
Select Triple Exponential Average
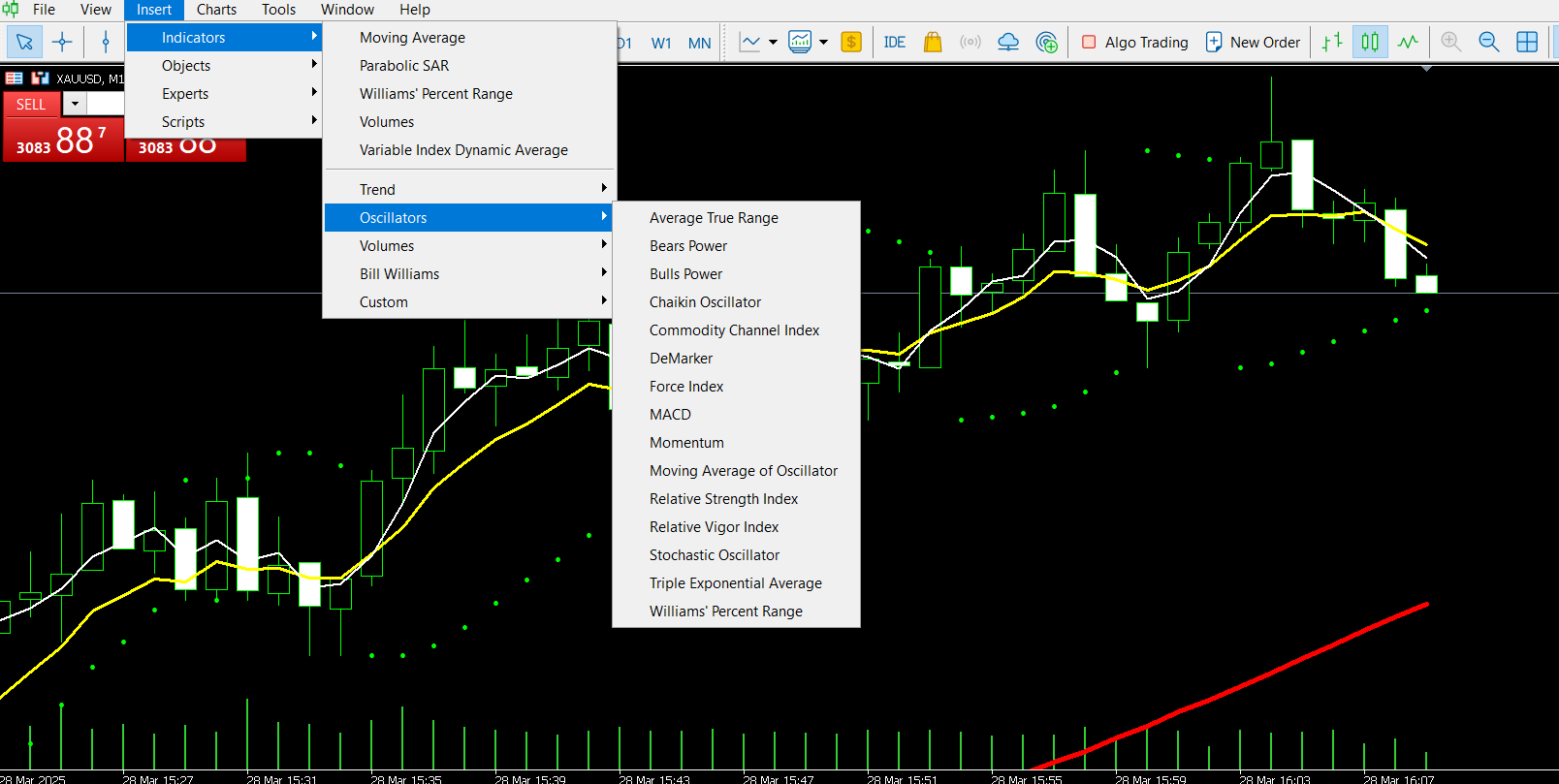coord(736,582)
